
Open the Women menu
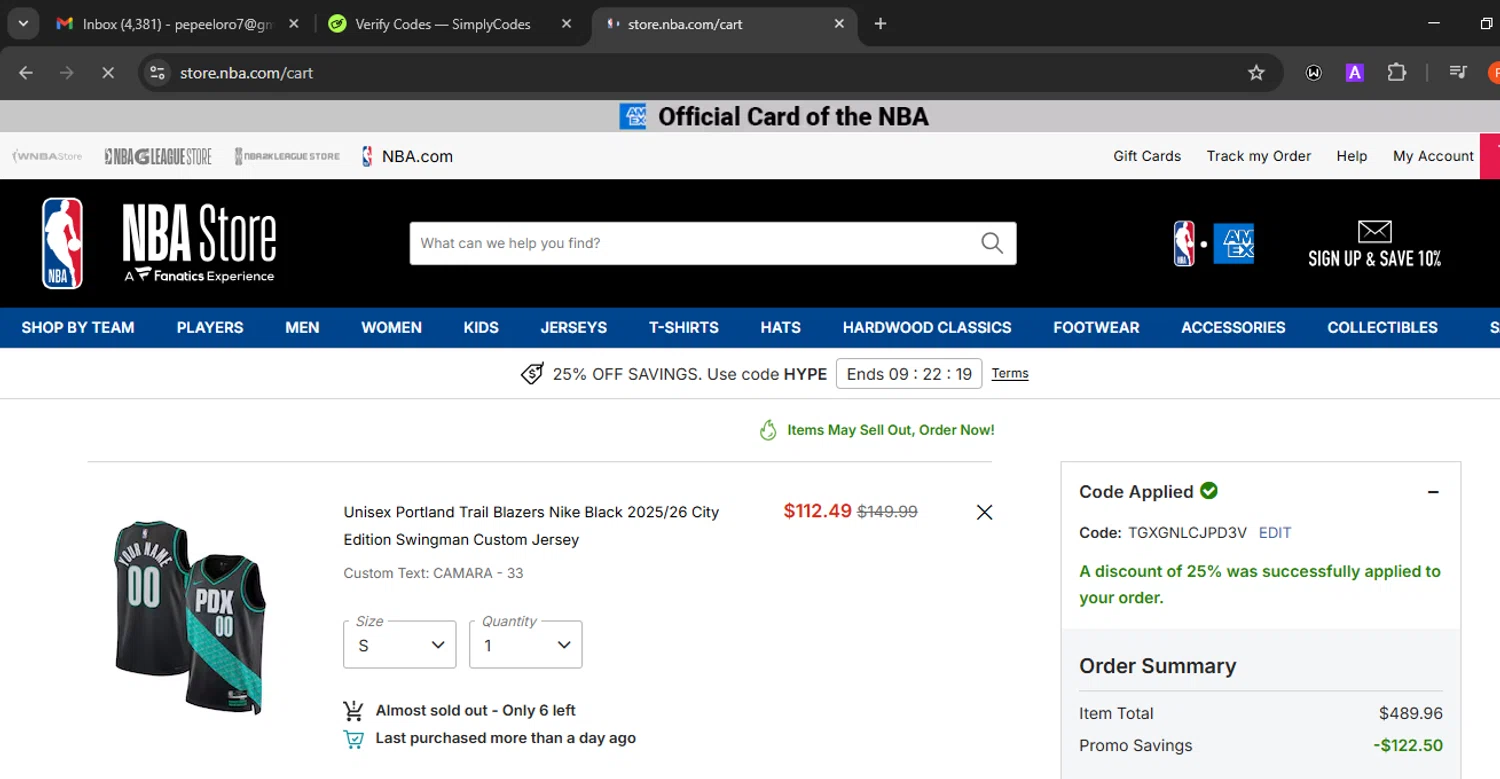pyautogui.click(x=391, y=327)
